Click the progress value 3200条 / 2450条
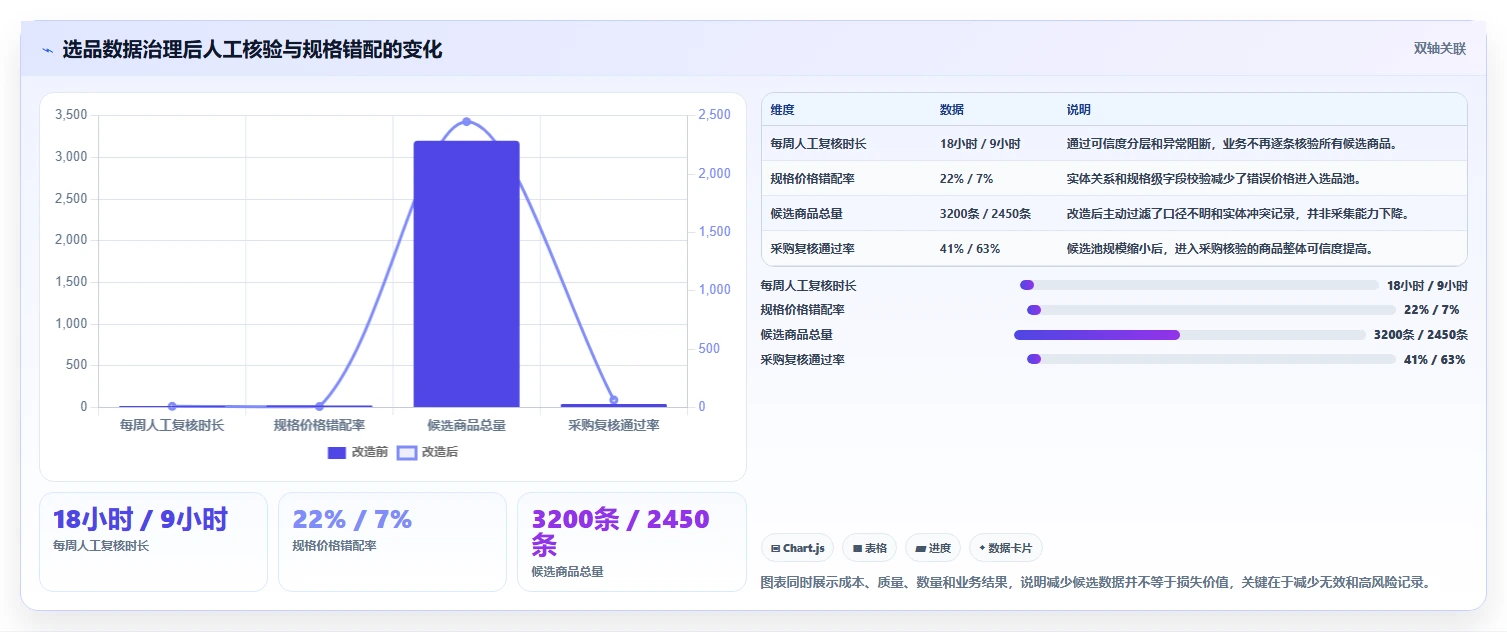The width and height of the screenshot is (1507, 632). click(x=1420, y=335)
